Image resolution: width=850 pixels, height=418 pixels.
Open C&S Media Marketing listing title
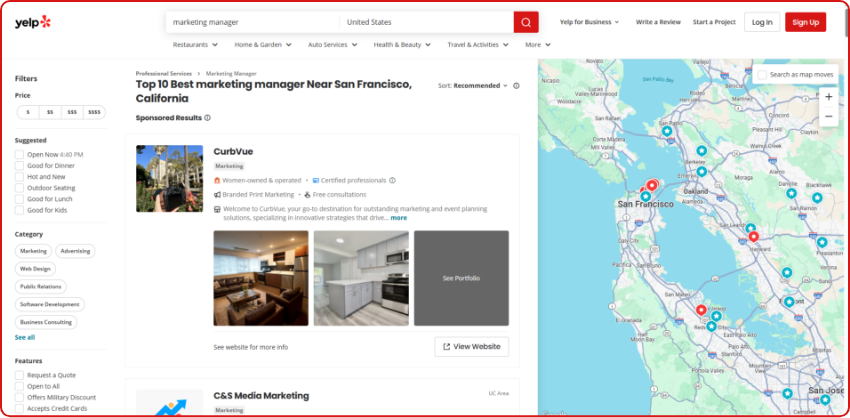coord(261,396)
